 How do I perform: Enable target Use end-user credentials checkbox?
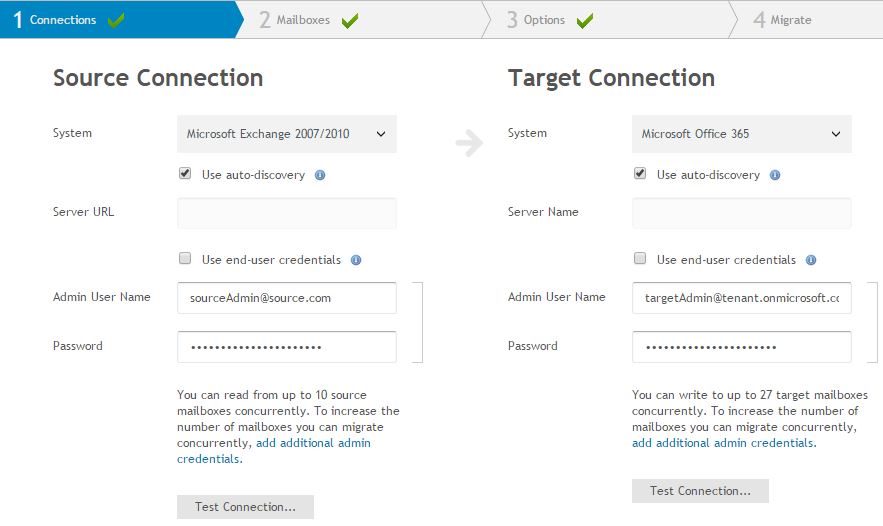tap(640, 258)
